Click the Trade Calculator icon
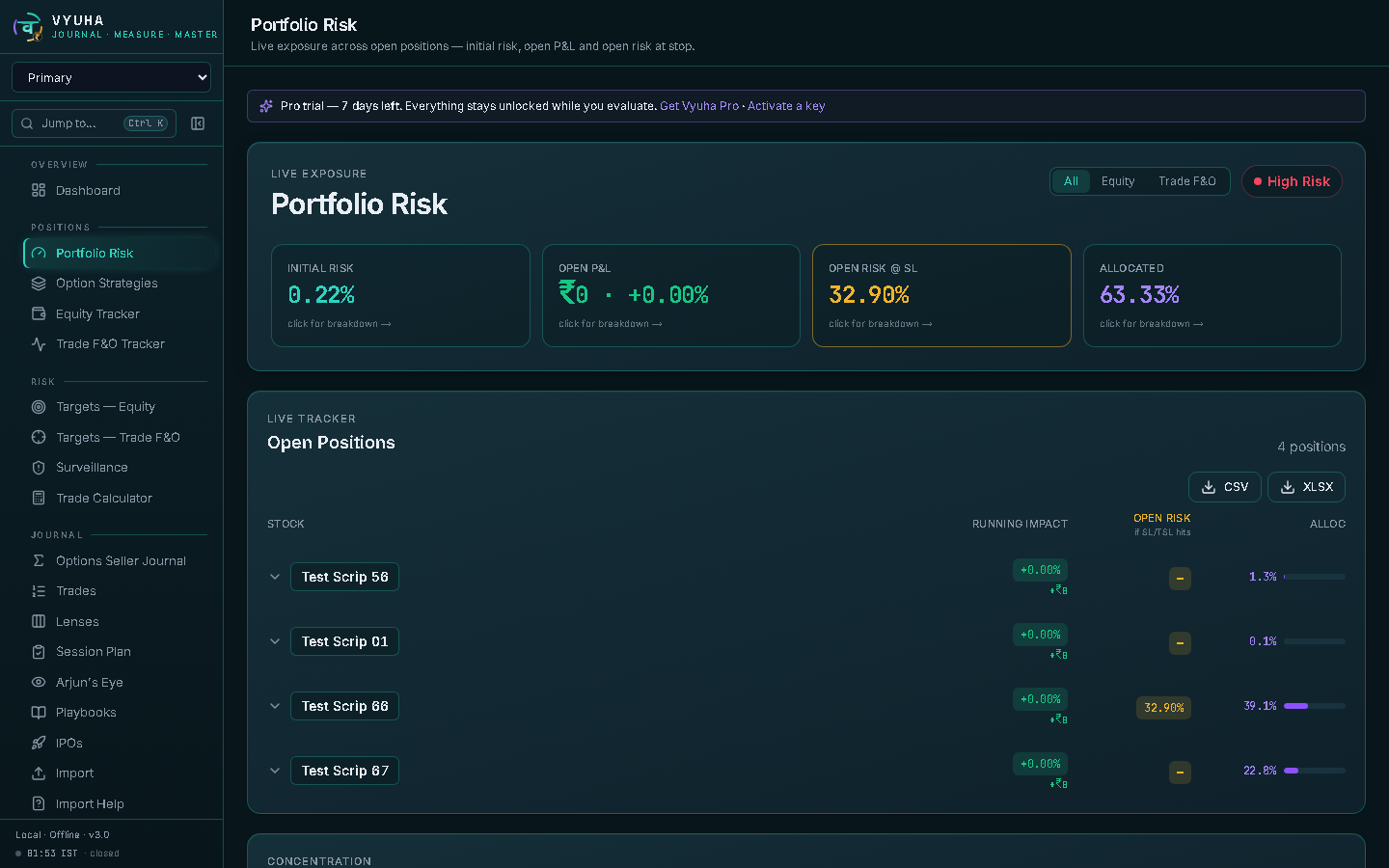 (39, 498)
